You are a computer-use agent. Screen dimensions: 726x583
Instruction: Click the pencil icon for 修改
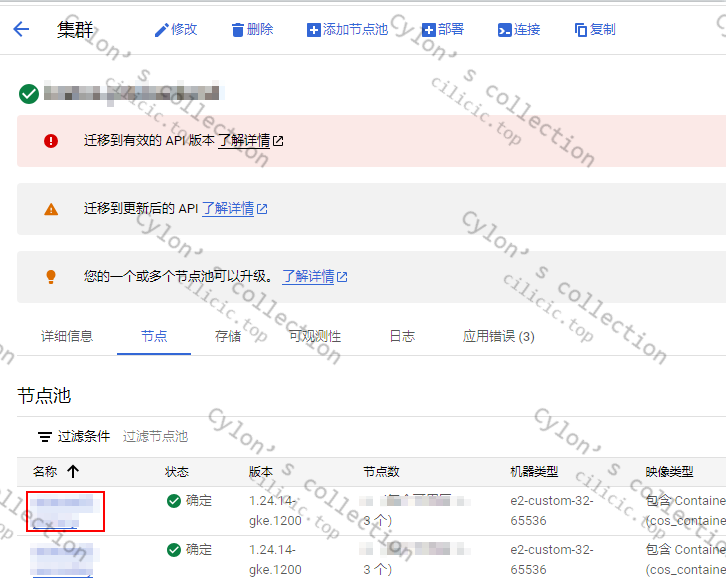tap(161, 30)
